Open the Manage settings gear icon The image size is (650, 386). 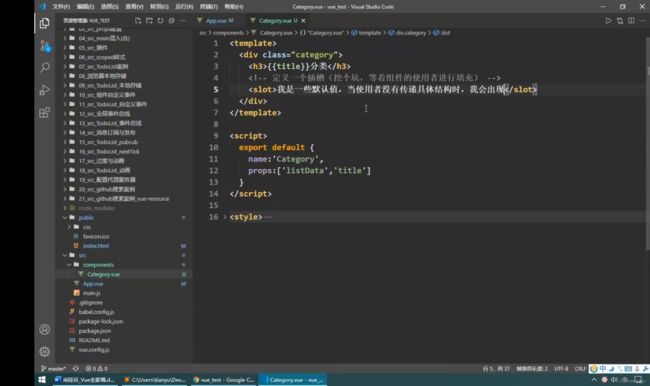click(x=45, y=352)
